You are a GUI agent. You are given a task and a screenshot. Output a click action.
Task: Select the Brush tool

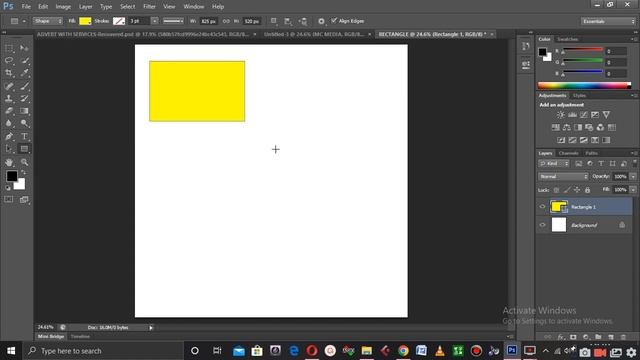point(24,86)
